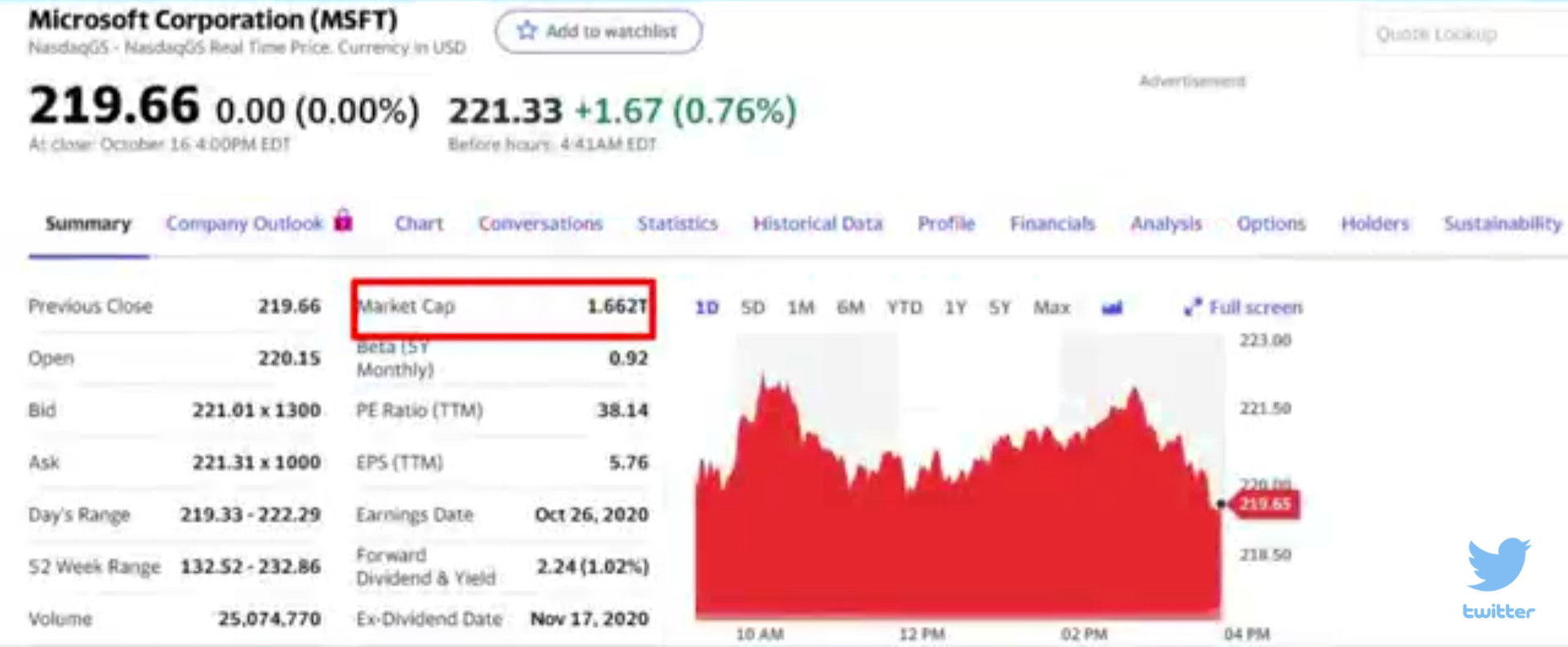The image size is (1568, 647).
Task: Click the 52 Week Range value
Action: pos(251,567)
